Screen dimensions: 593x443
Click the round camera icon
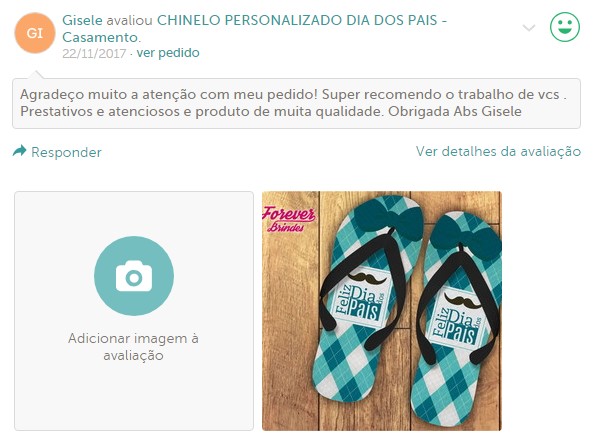[x=134, y=276]
